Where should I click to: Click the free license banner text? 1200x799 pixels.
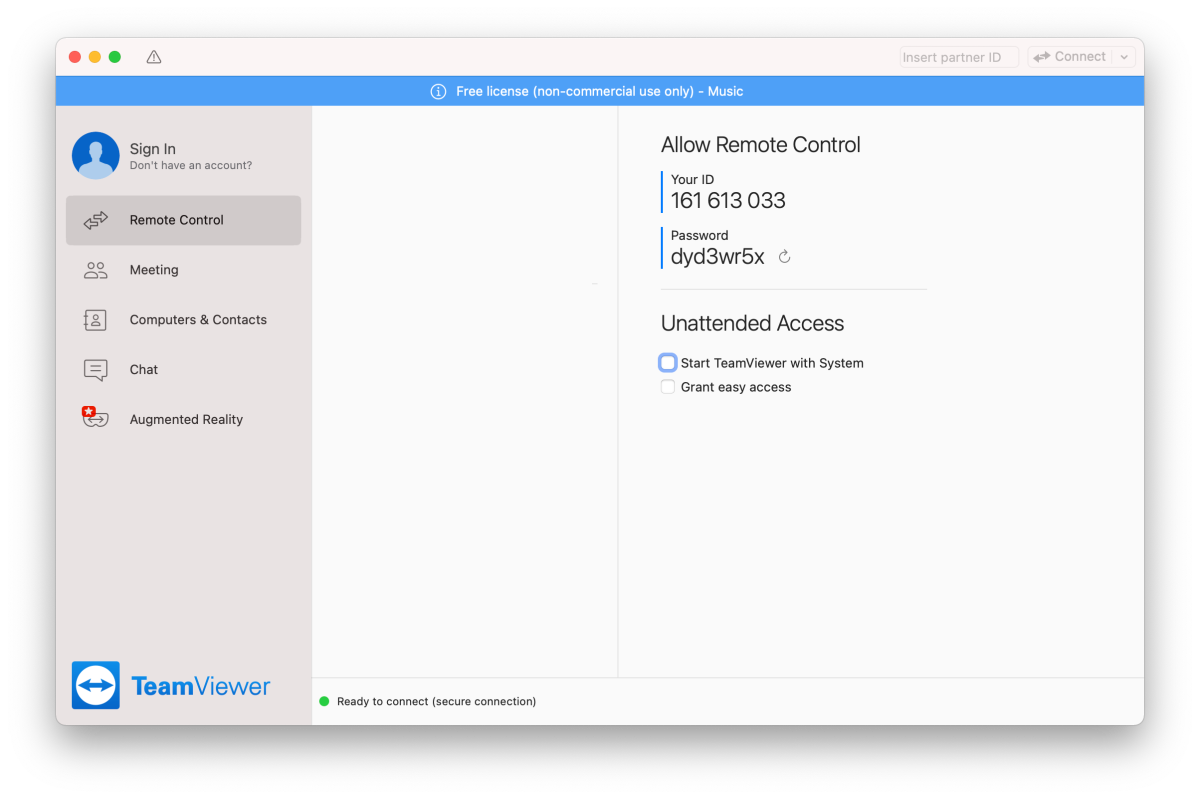point(600,91)
